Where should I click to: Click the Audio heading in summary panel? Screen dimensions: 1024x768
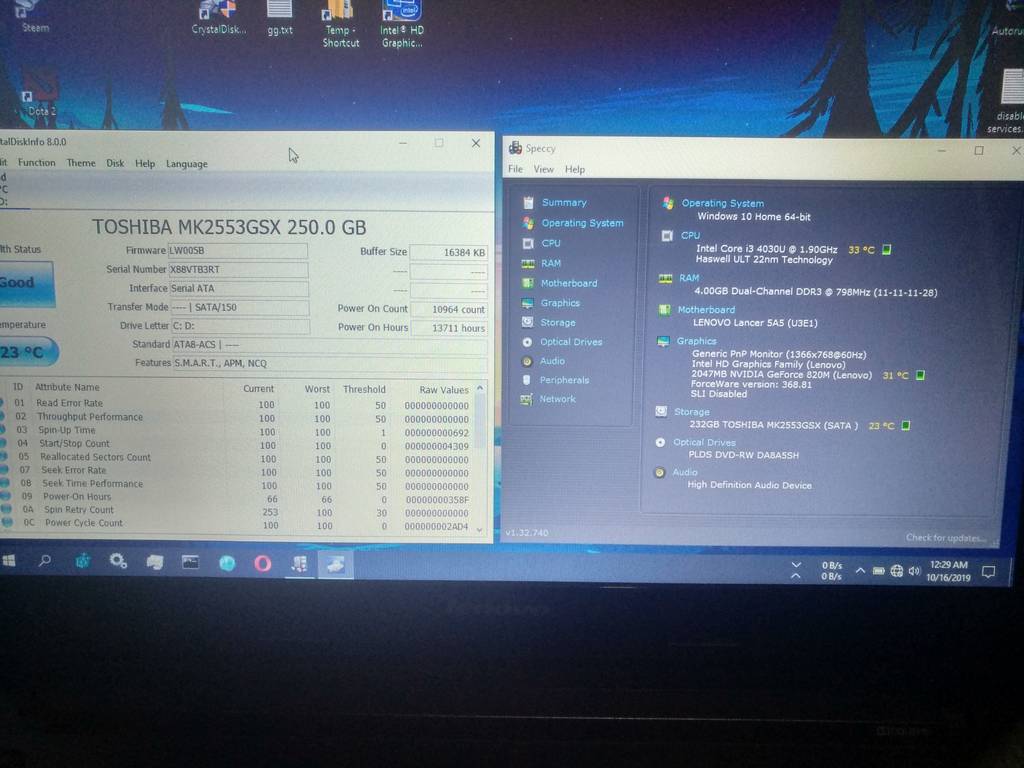point(685,472)
